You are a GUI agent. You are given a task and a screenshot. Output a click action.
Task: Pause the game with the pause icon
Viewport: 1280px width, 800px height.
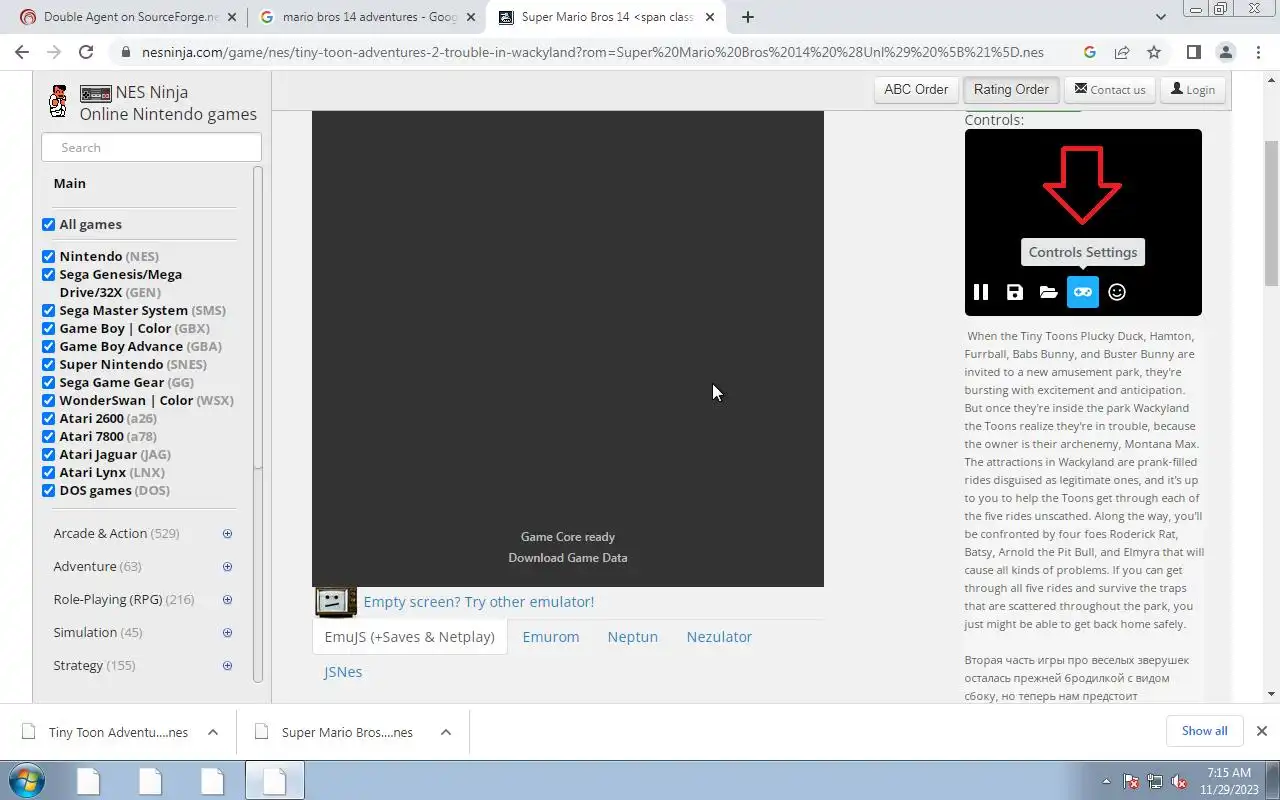coord(981,292)
